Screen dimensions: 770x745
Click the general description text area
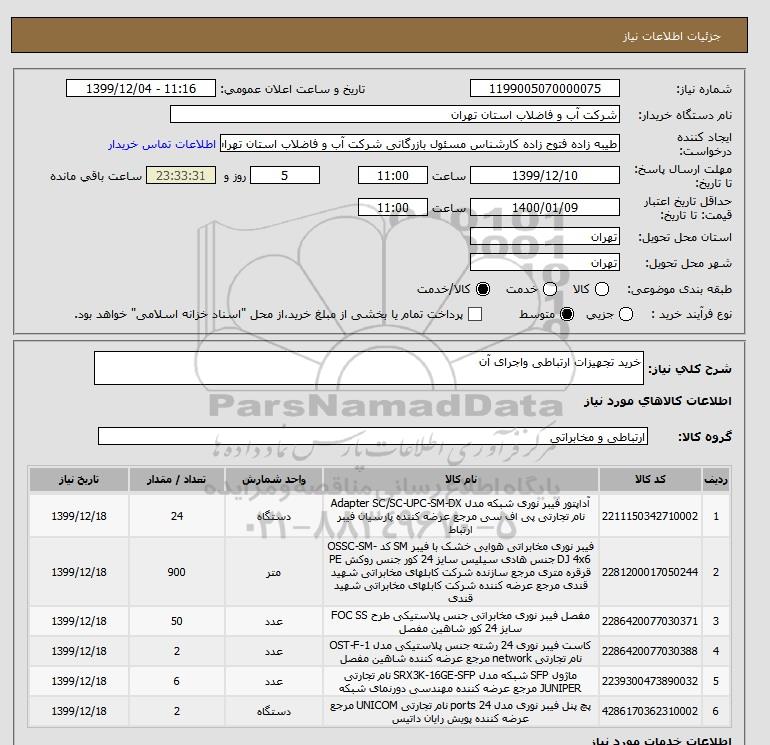[x=369, y=368]
